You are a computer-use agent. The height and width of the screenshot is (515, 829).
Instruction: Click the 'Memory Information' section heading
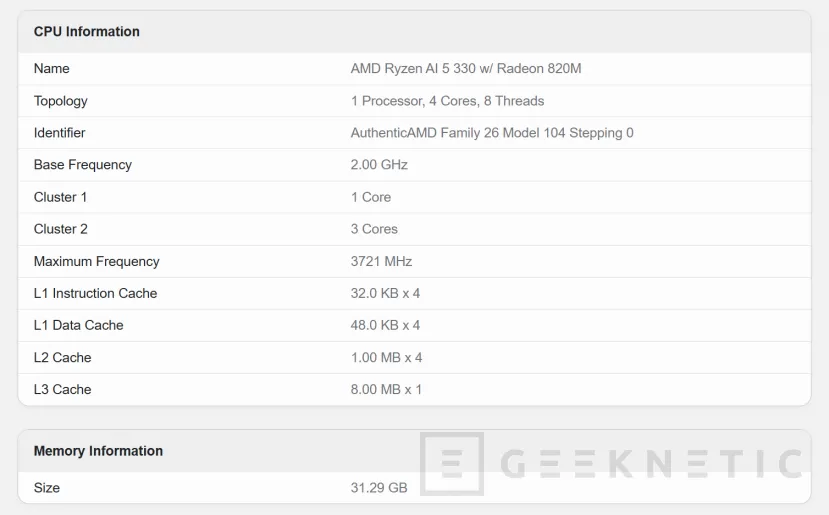(98, 451)
